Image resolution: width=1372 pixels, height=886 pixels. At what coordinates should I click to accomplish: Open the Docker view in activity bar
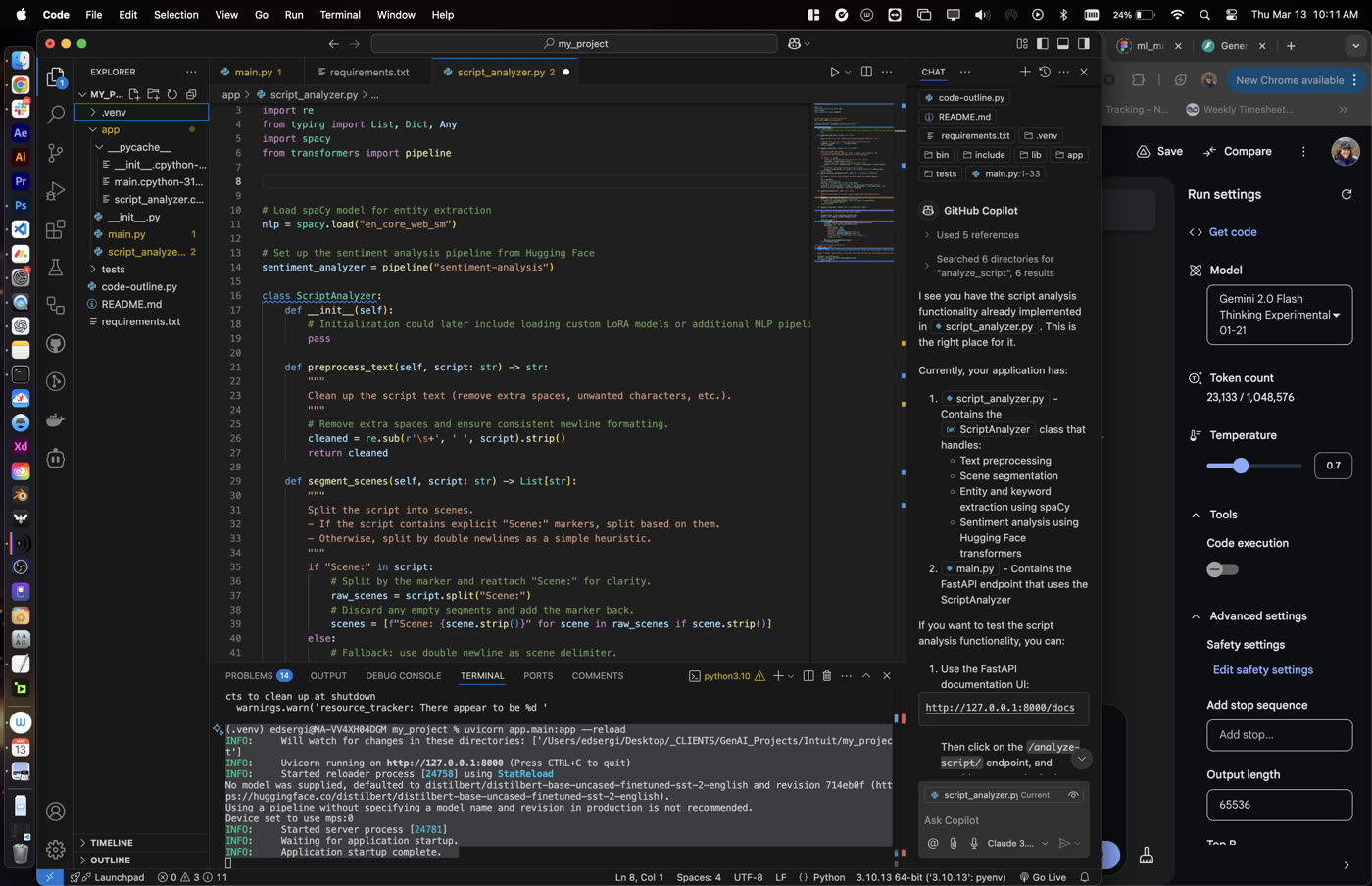[56, 420]
